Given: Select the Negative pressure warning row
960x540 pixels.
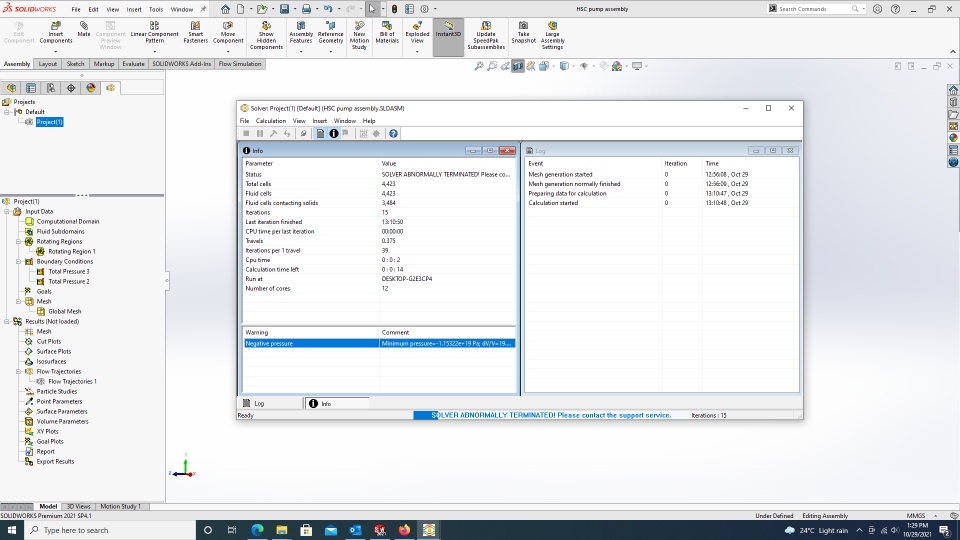Looking at the screenshot, I should (379, 343).
